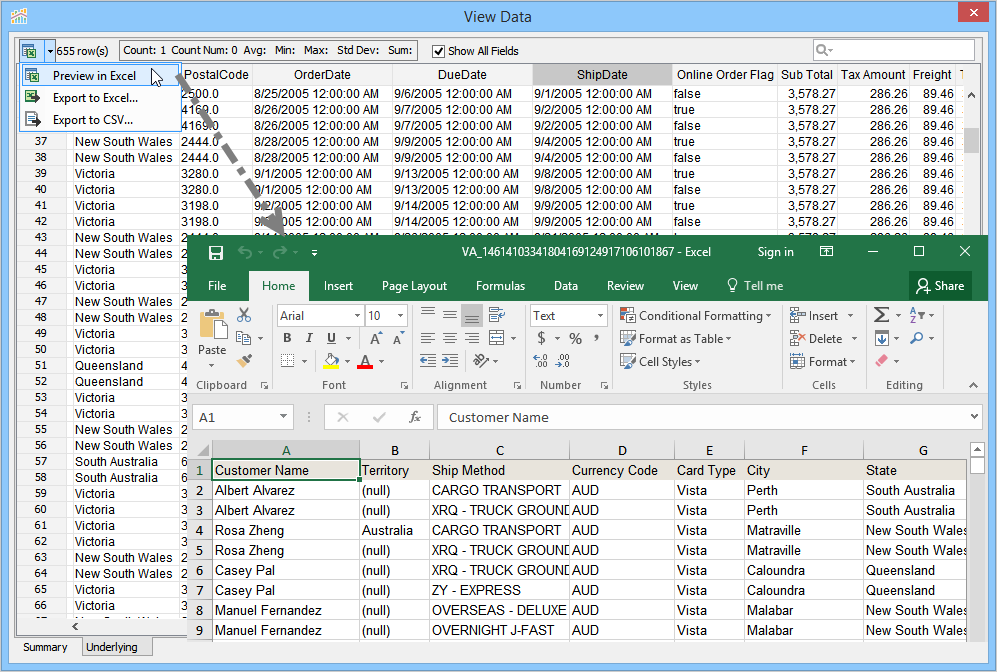
Task: Click the Excel Name Box showing A1
Action: point(243,417)
